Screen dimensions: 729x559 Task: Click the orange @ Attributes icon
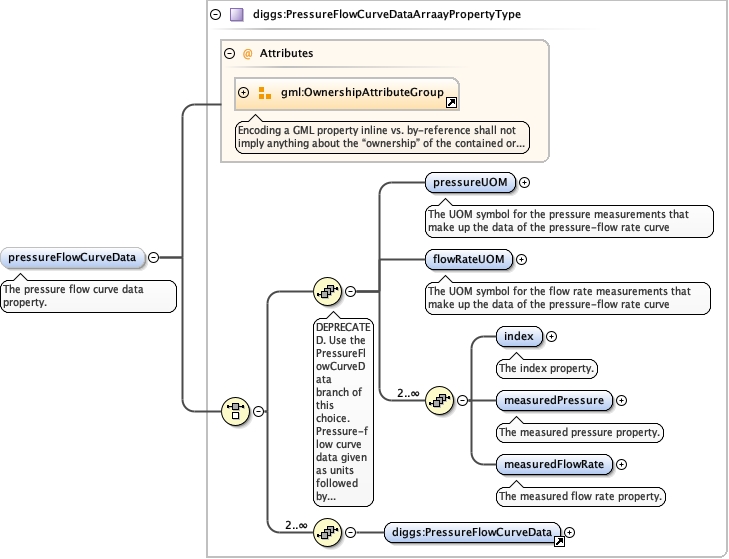pyautogui.click(x=247, y=53)
